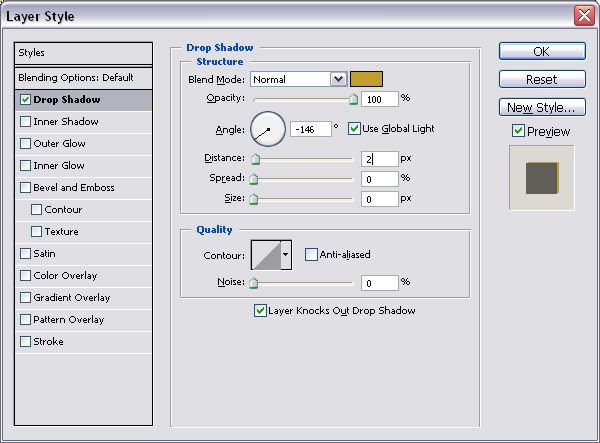Enable the Color Overlay checkbox
The image size is (600, 443).
tap(25, 276)
